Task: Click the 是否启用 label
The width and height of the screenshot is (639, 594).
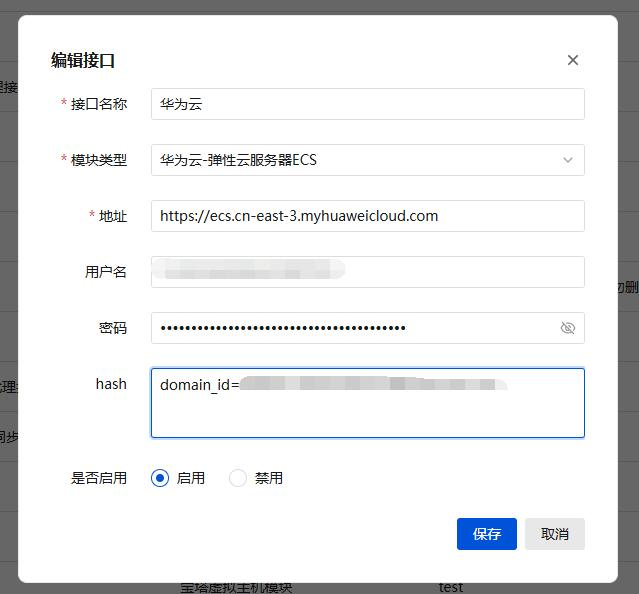Action: (x=99, y=478)
